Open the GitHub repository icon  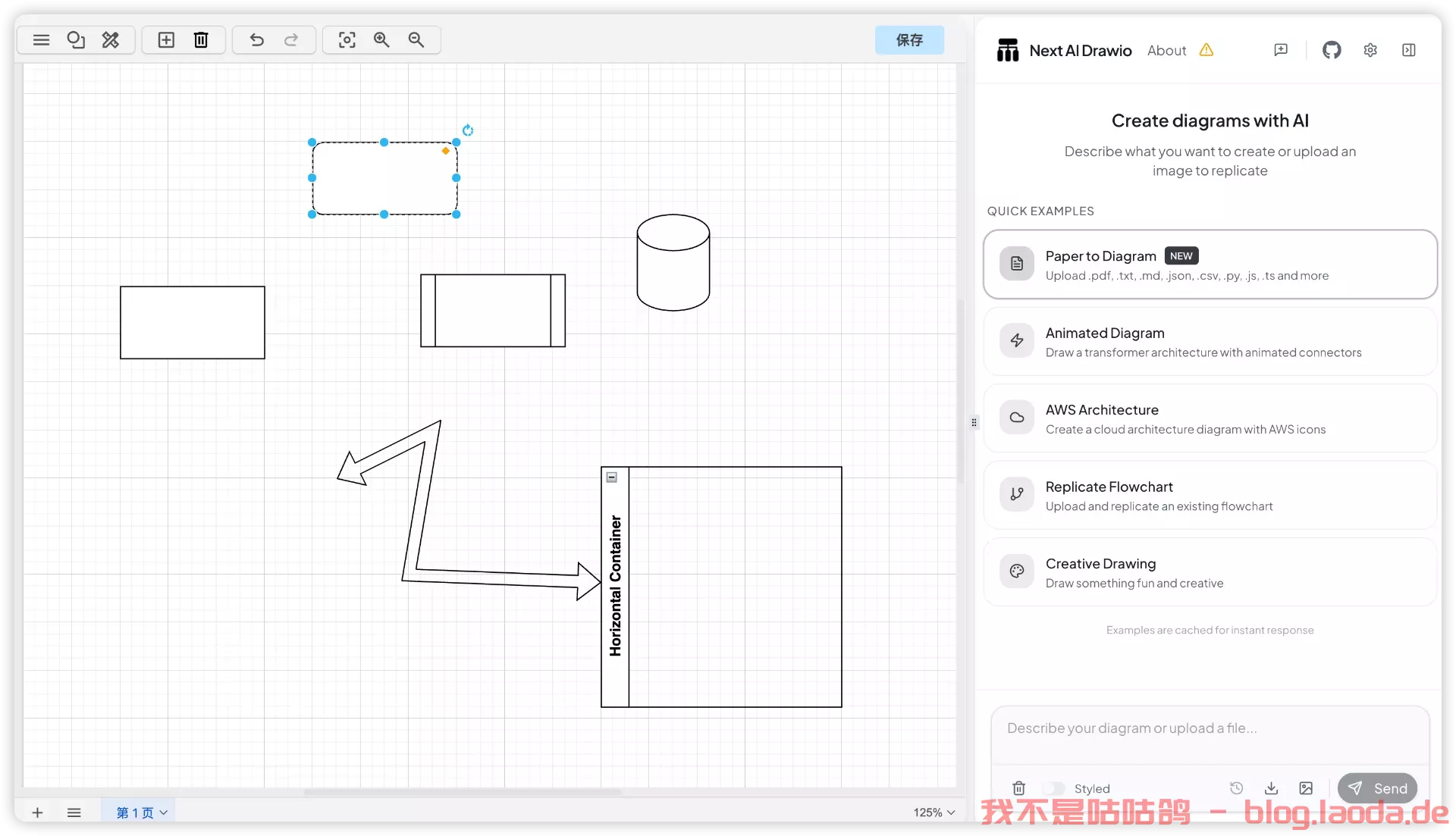click(x=1332, y=50)
